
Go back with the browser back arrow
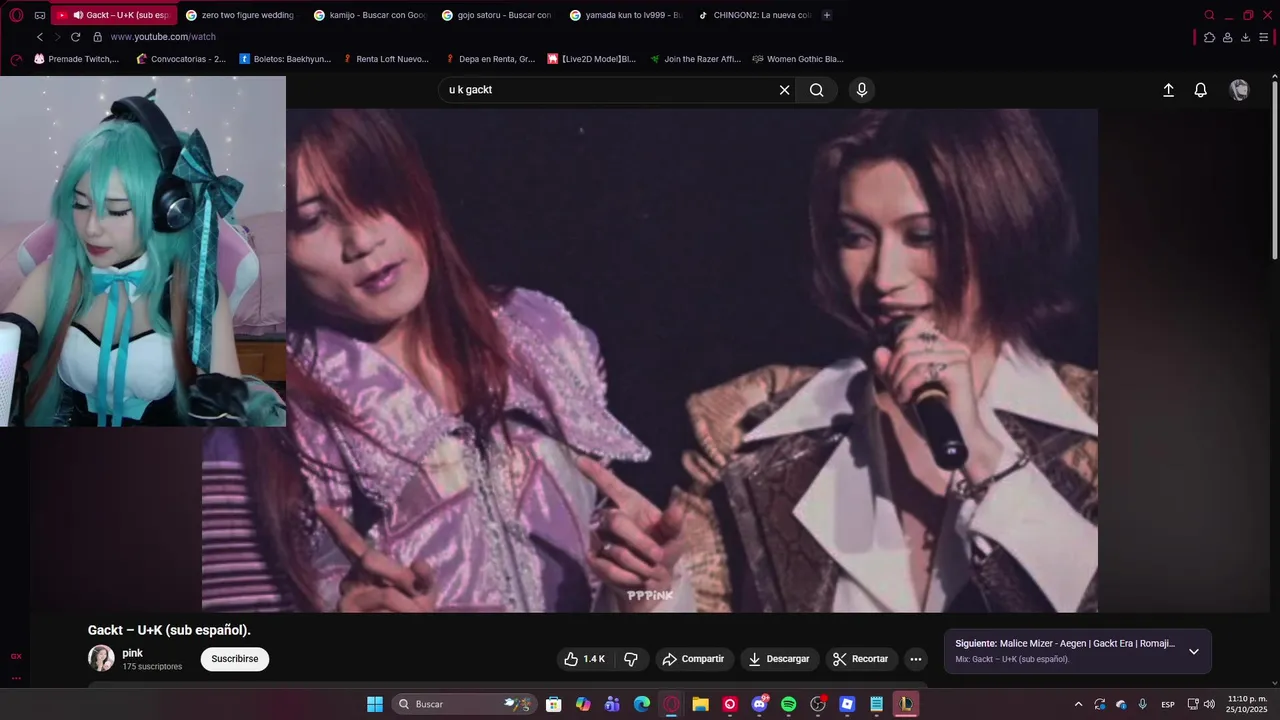(40, 37)
